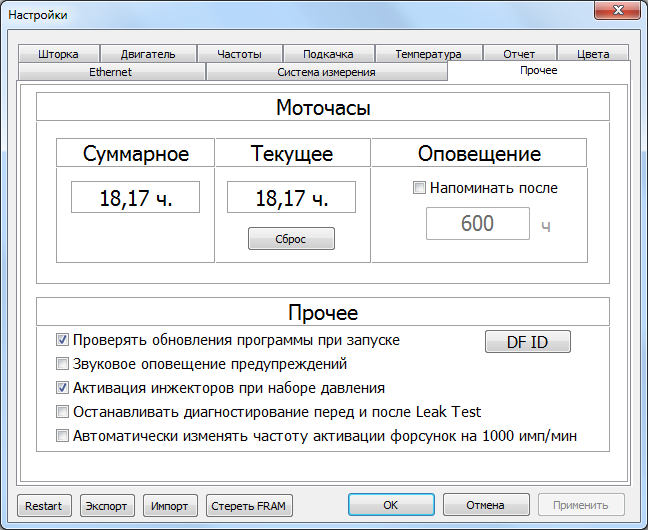Click the Стереть FRAM button

[x=249, y=506]
